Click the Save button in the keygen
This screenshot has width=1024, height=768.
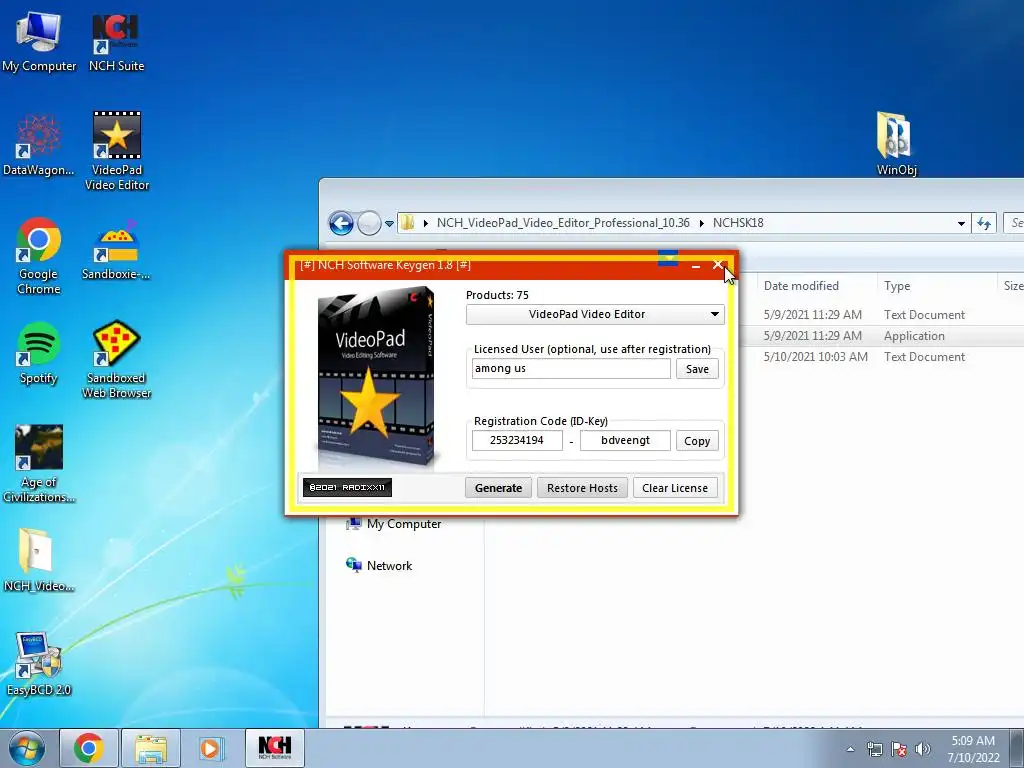[x=697, y=369]
